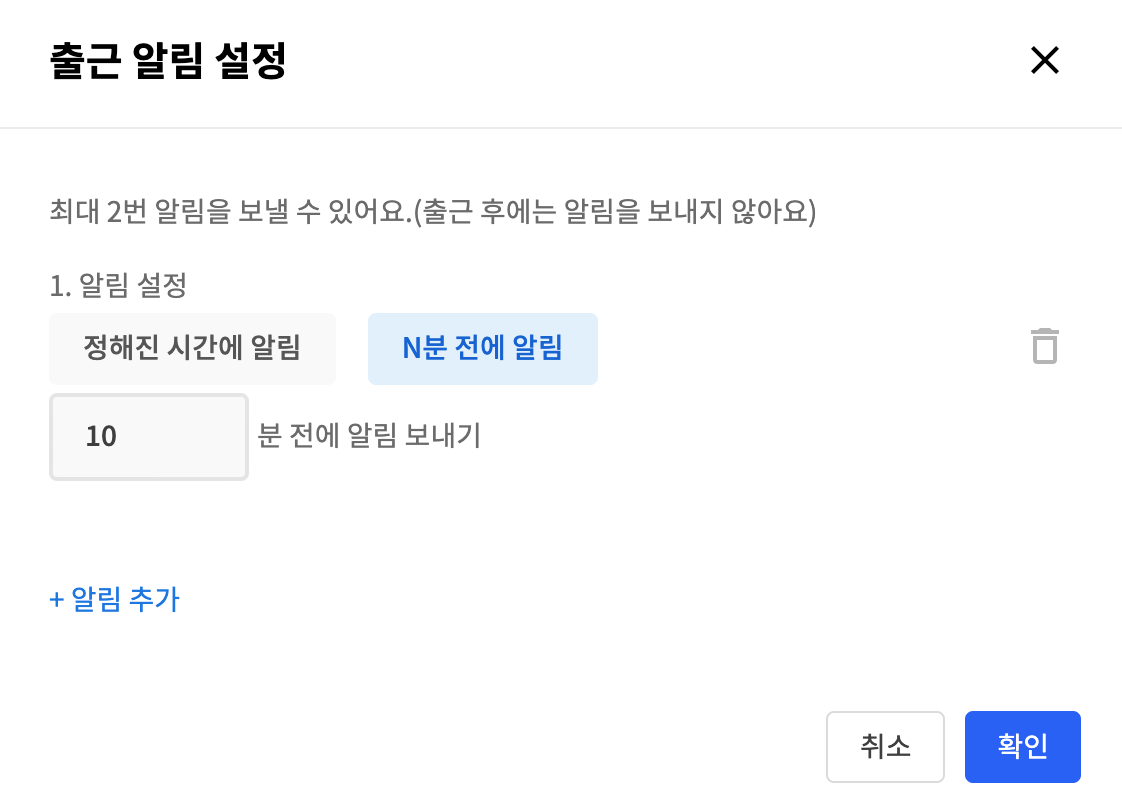Click the 분 전에 알림 보내기 label
The image size is (1122, 806).
pyautogui.click(x=369, y=435)
